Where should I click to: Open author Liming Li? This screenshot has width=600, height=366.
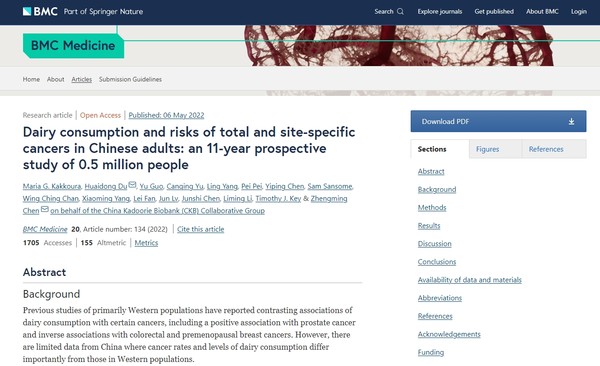(238, 199)
